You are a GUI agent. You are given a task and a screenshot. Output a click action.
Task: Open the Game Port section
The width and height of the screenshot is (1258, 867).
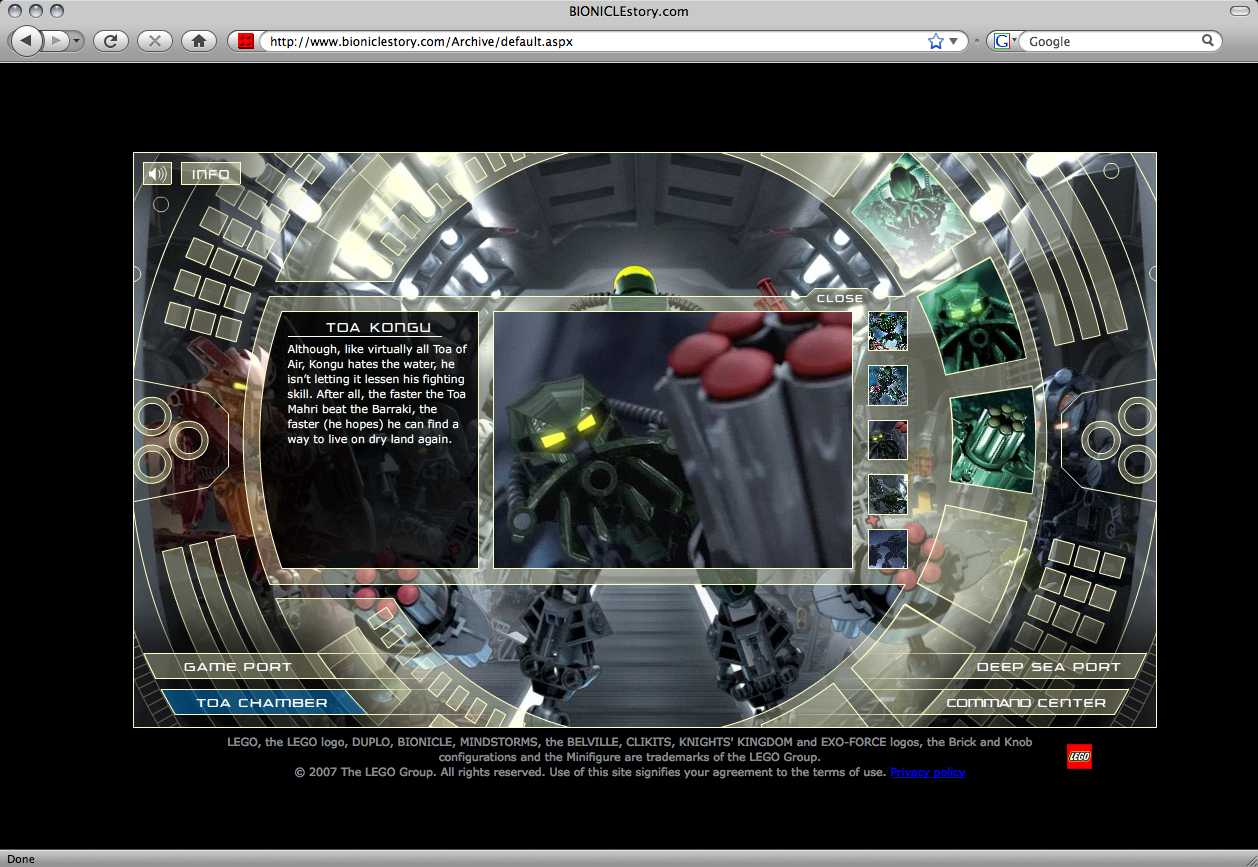tap(238, 667)
